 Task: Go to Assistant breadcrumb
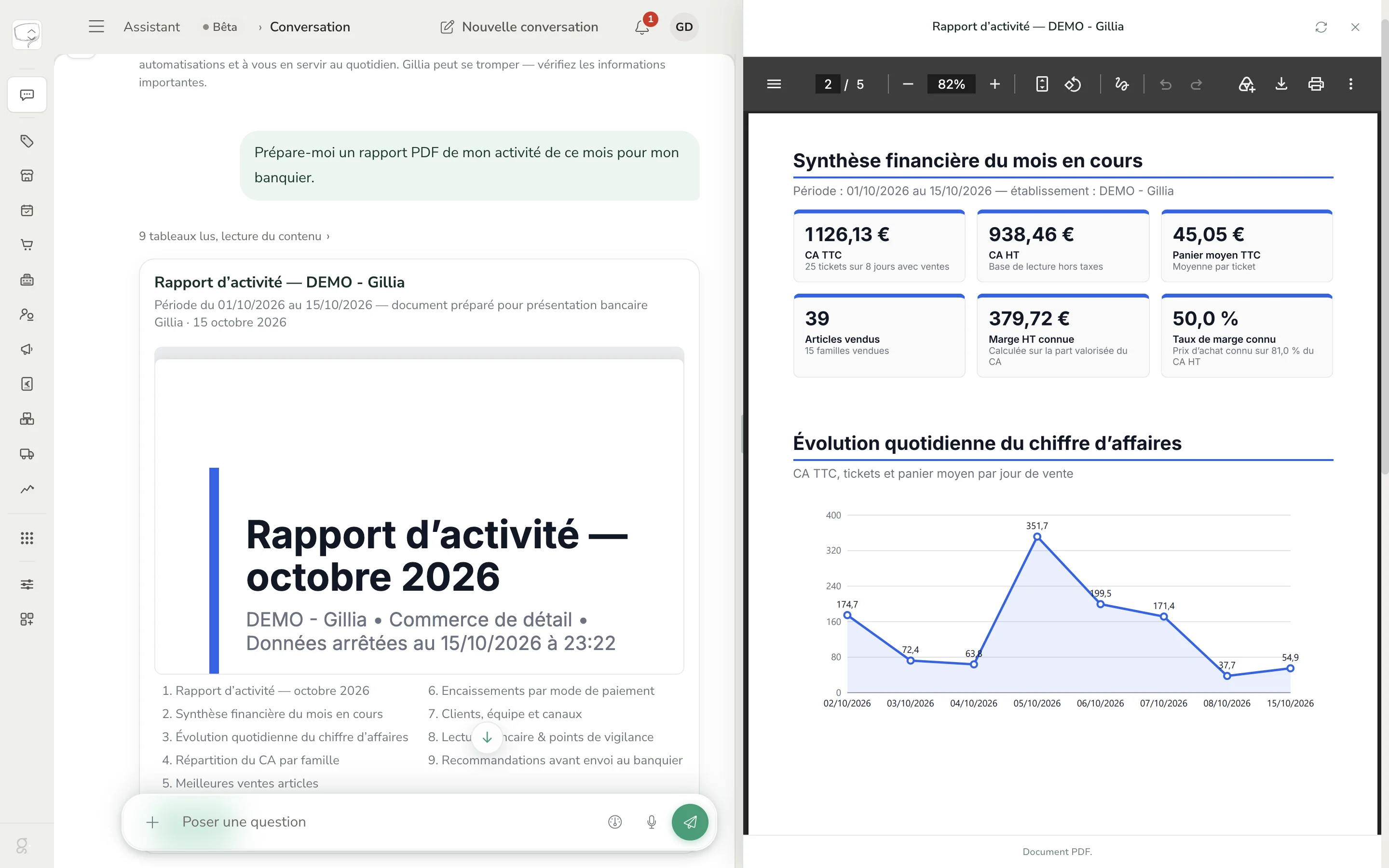[151, 27]
